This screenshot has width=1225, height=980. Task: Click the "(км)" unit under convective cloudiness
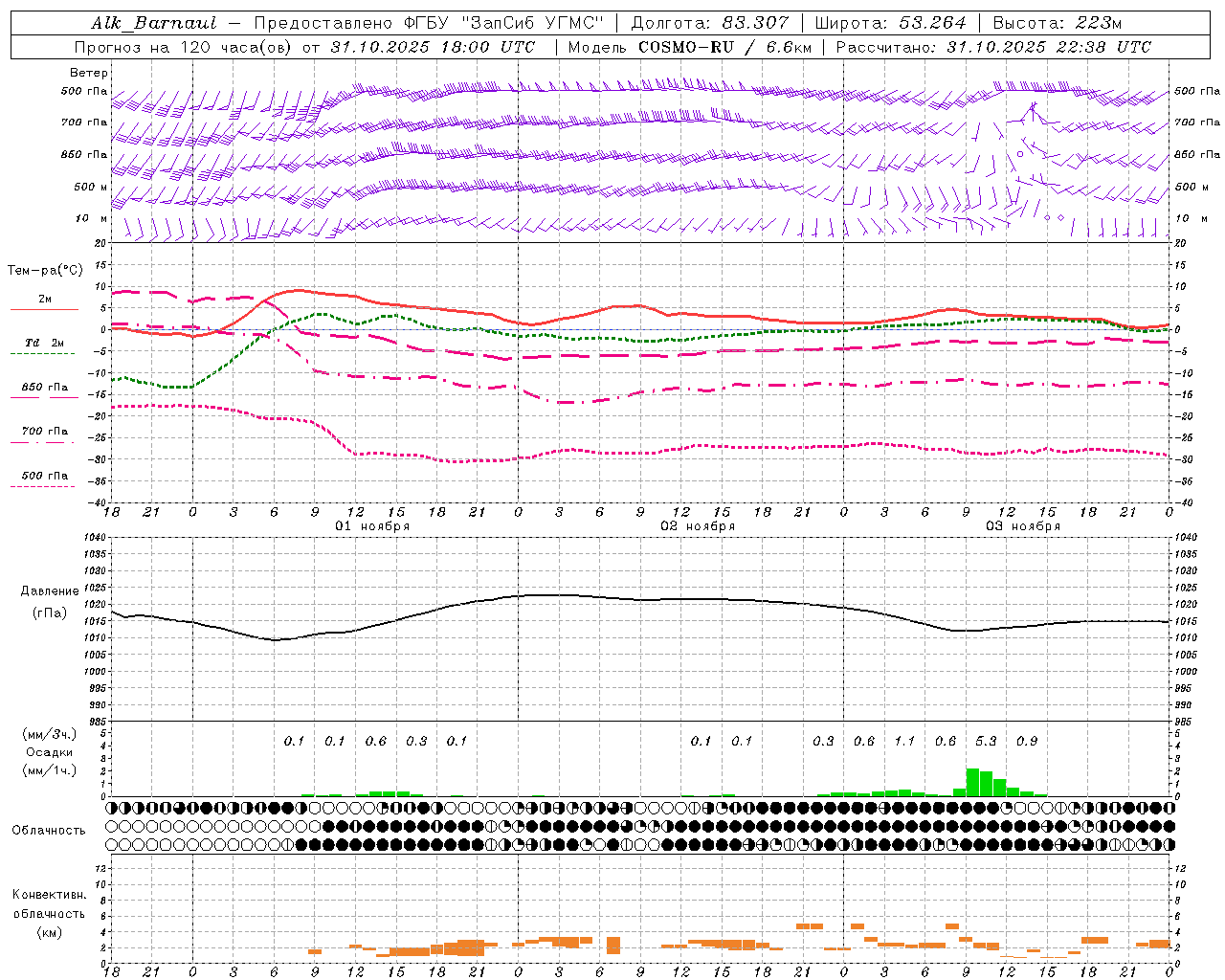(x=50, y=932)
